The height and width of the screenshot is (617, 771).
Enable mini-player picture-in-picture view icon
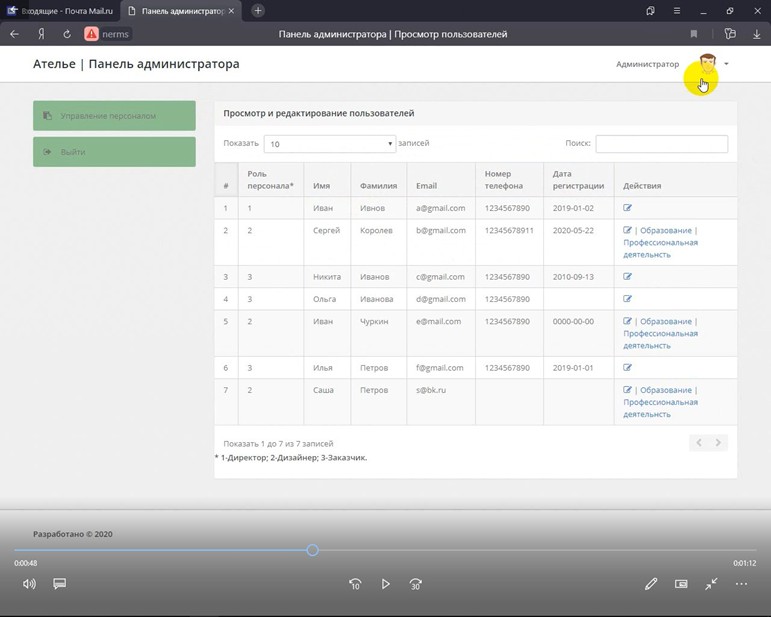pos(681,584)
